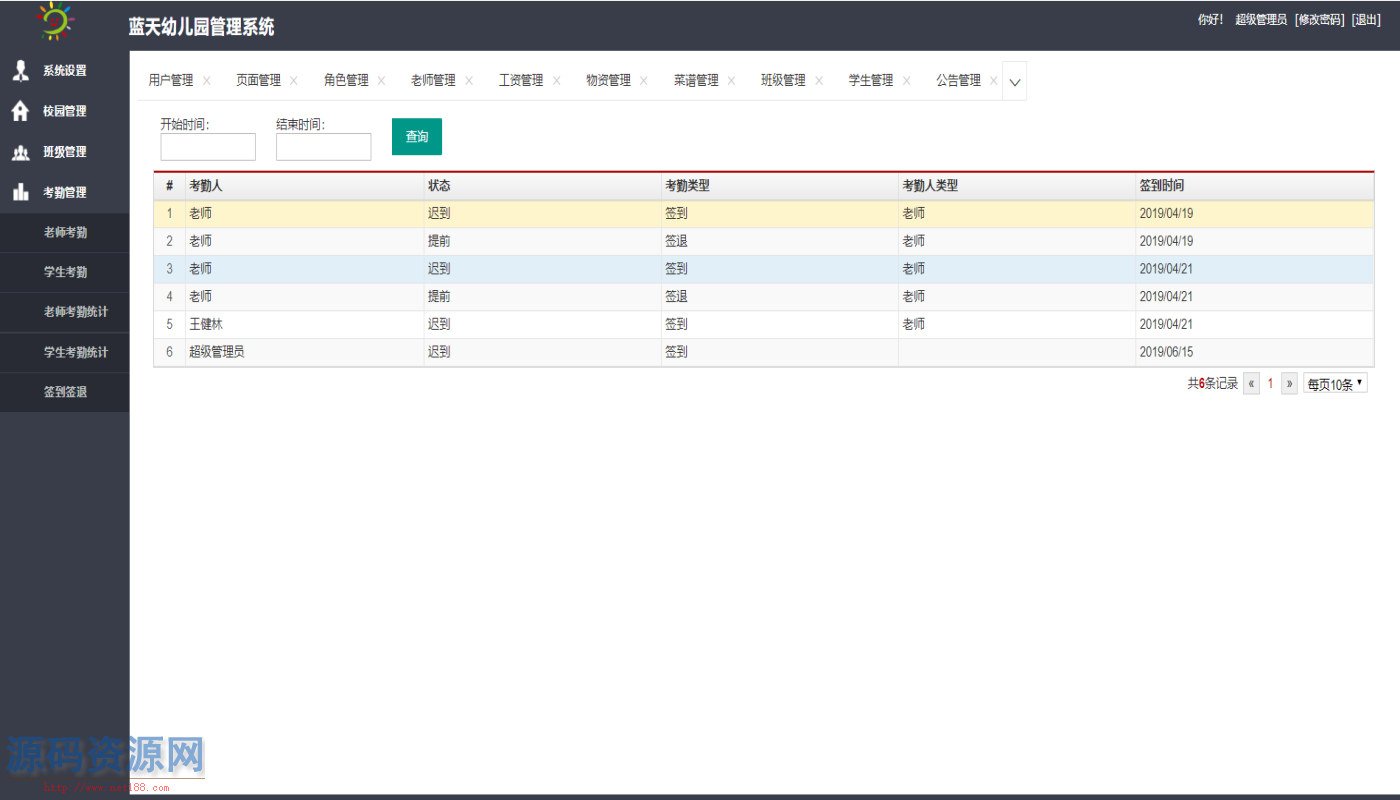Click the 班级管理 group icon
This screenshot has width=1400, height=800.
point(20,152)
